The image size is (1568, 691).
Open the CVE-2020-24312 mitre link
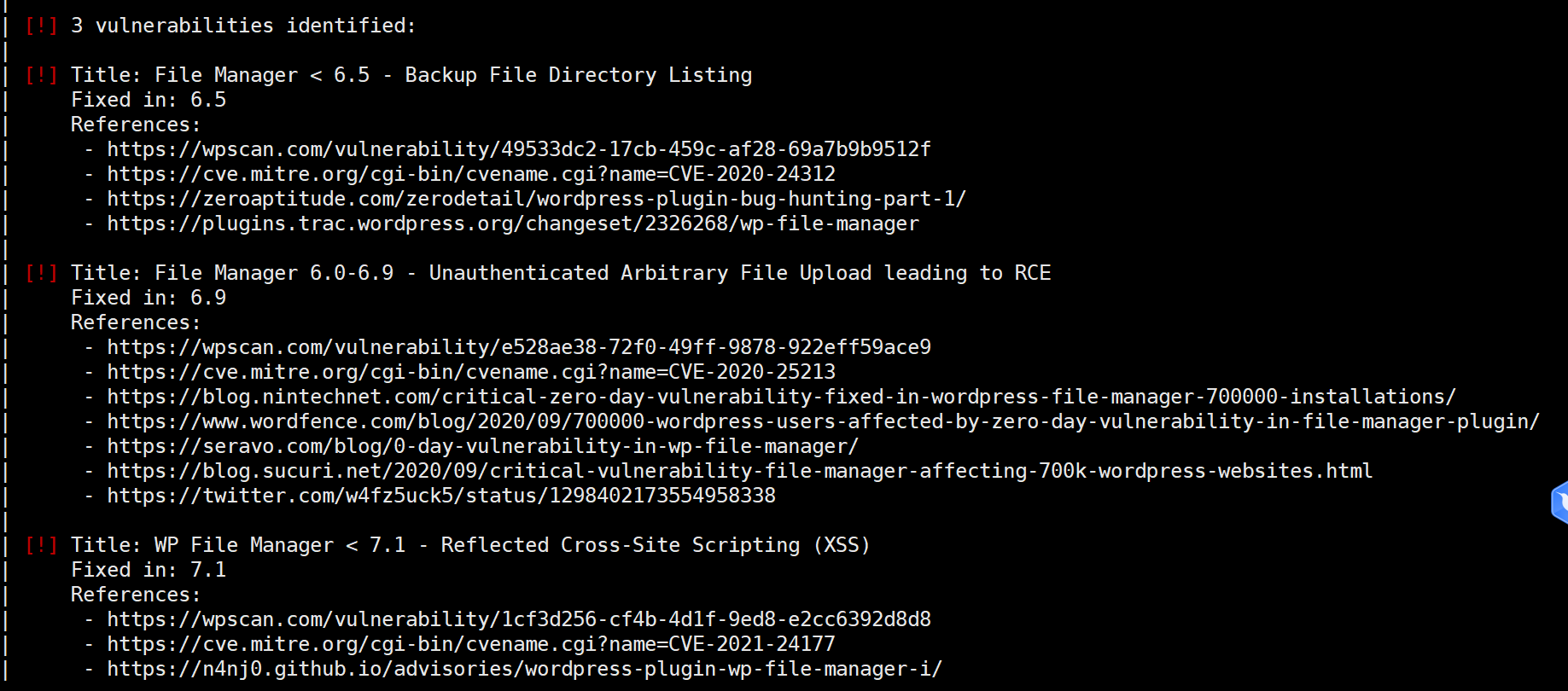[471, 174]
